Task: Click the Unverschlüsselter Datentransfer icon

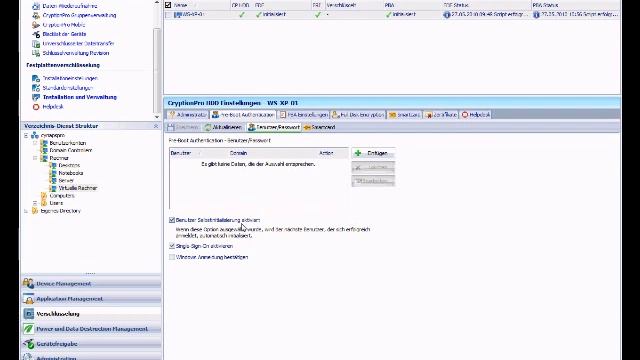Action: point(36,44)
